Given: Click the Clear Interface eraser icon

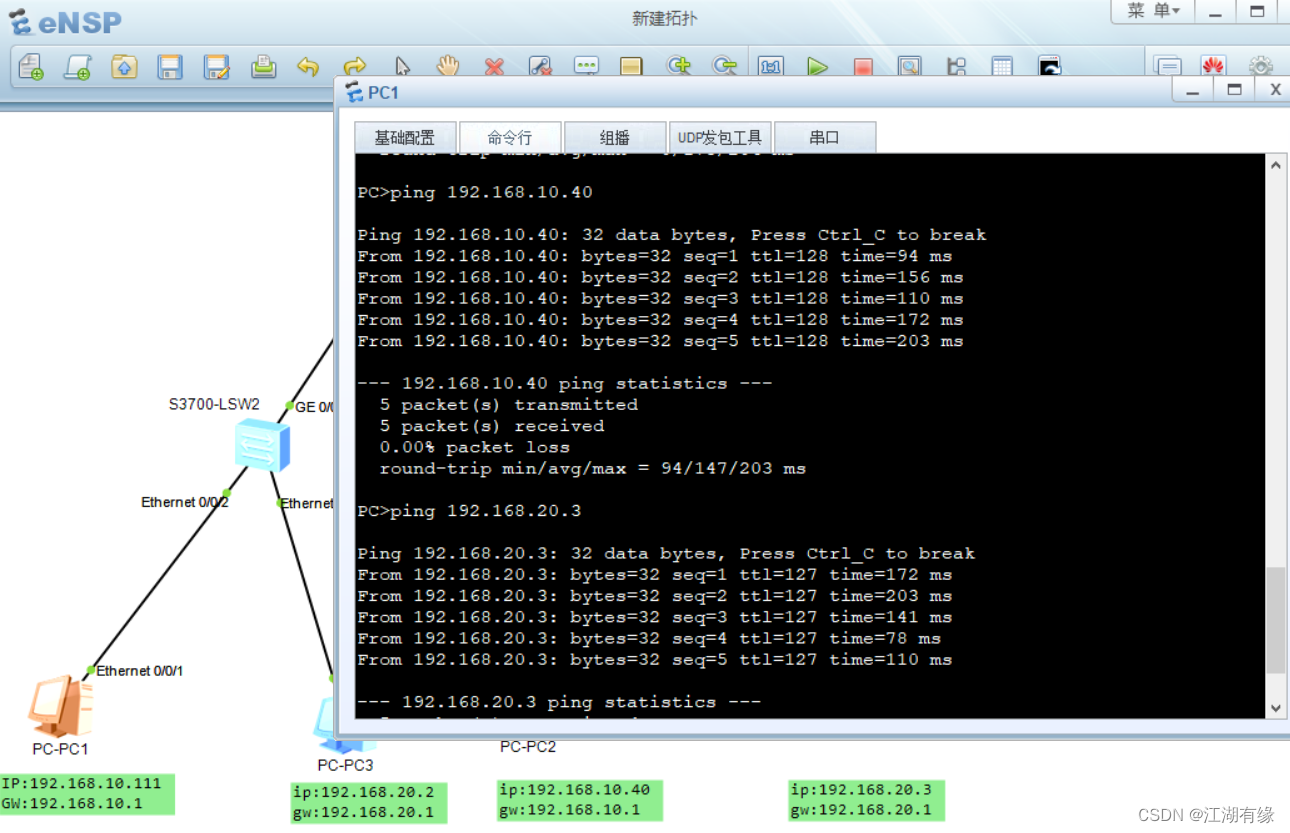Looking at the screenshot, I should 540,67.
